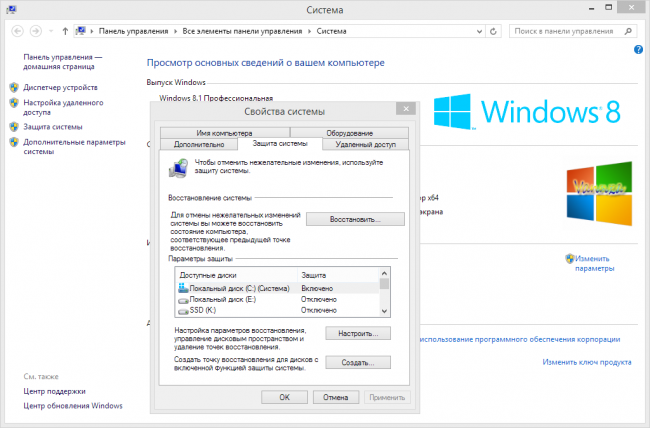The width and height of the screenshot is (650, 428).
Task: Switch to 'Имя компьютера' tab
Action: (x=224, y=133)
